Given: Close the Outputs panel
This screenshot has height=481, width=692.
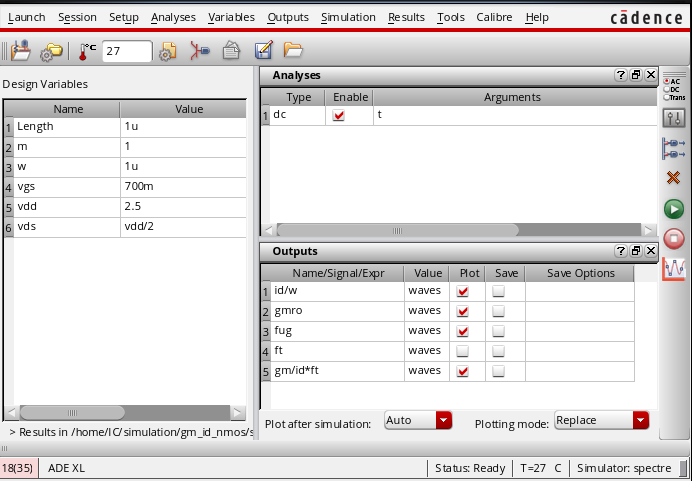Looking at the screenshot, I should click(x=651, y=251).
